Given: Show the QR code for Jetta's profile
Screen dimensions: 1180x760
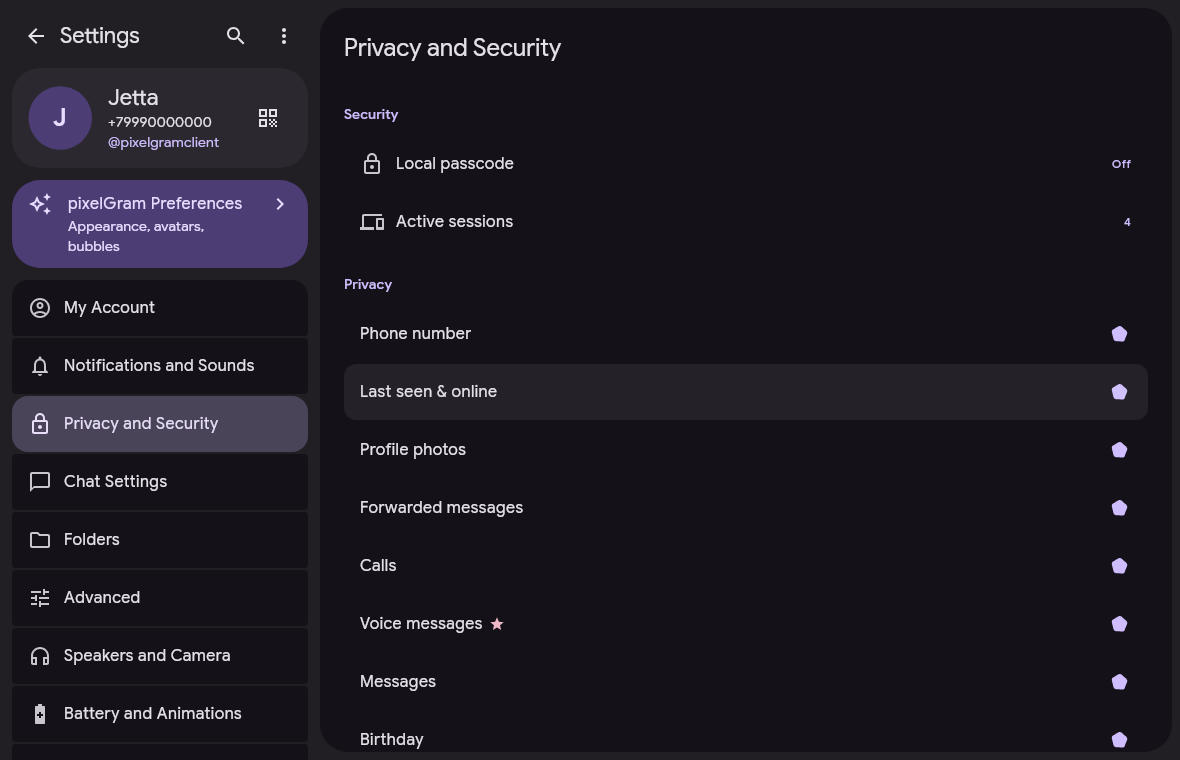Looking at the screenshot, I should click(x=268, y=118).
